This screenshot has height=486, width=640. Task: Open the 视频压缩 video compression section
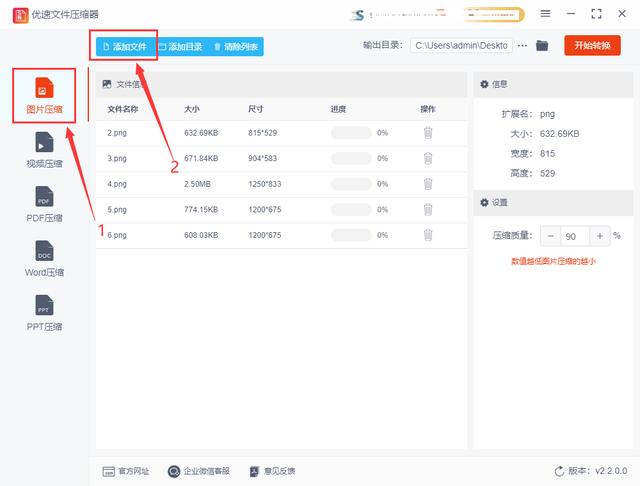(44, 149)
